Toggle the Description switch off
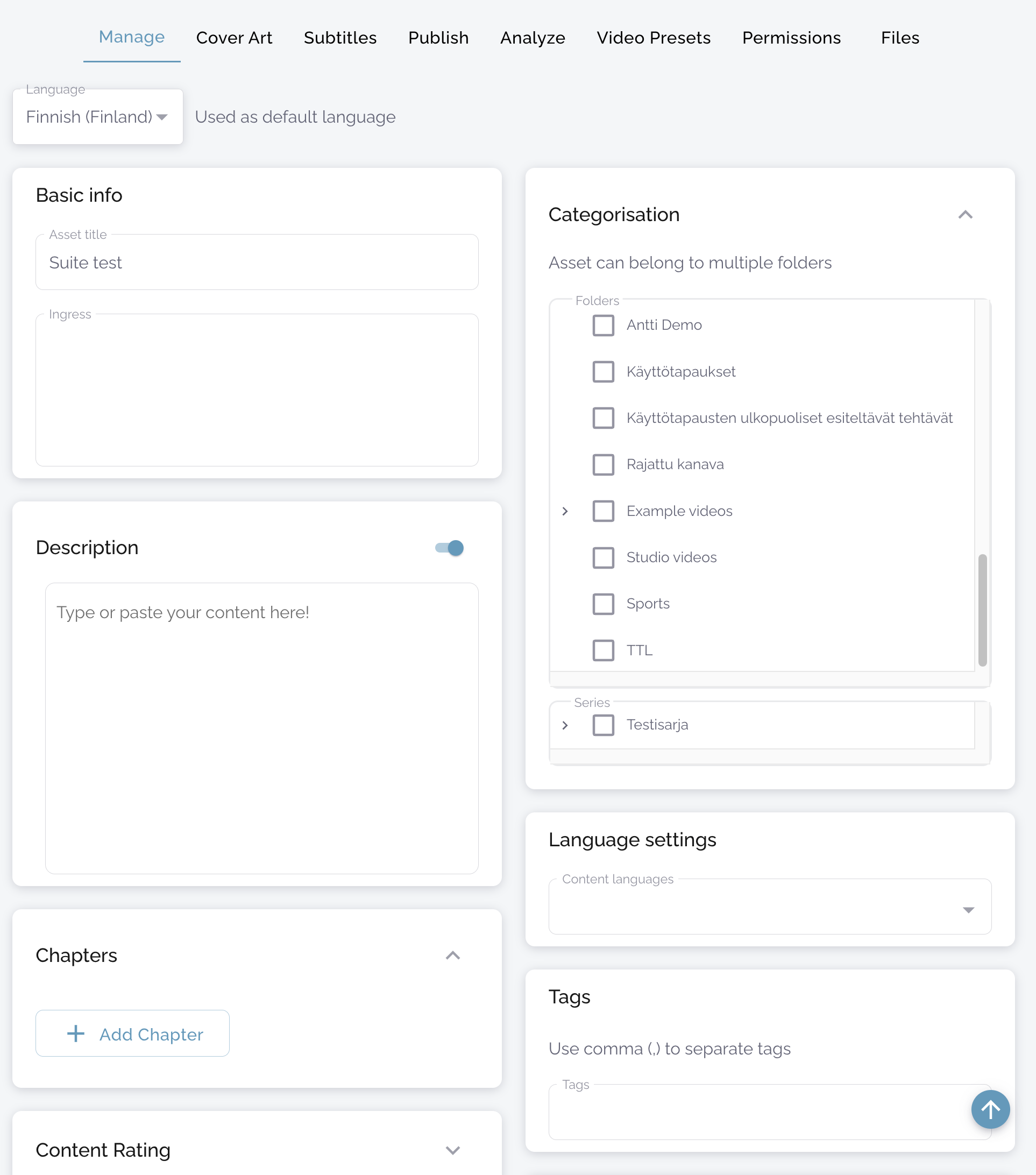 450,548
